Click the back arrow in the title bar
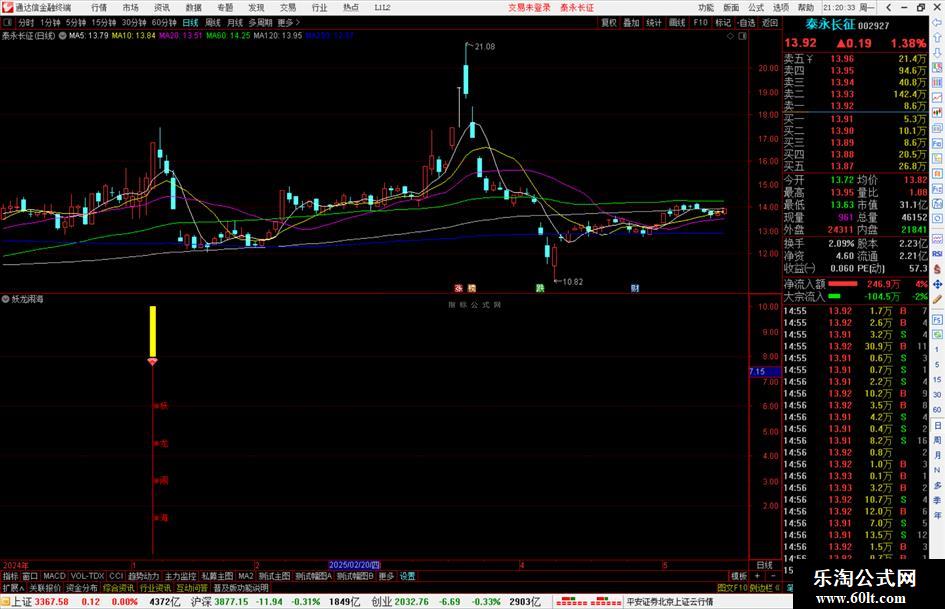 click(889, 8)
